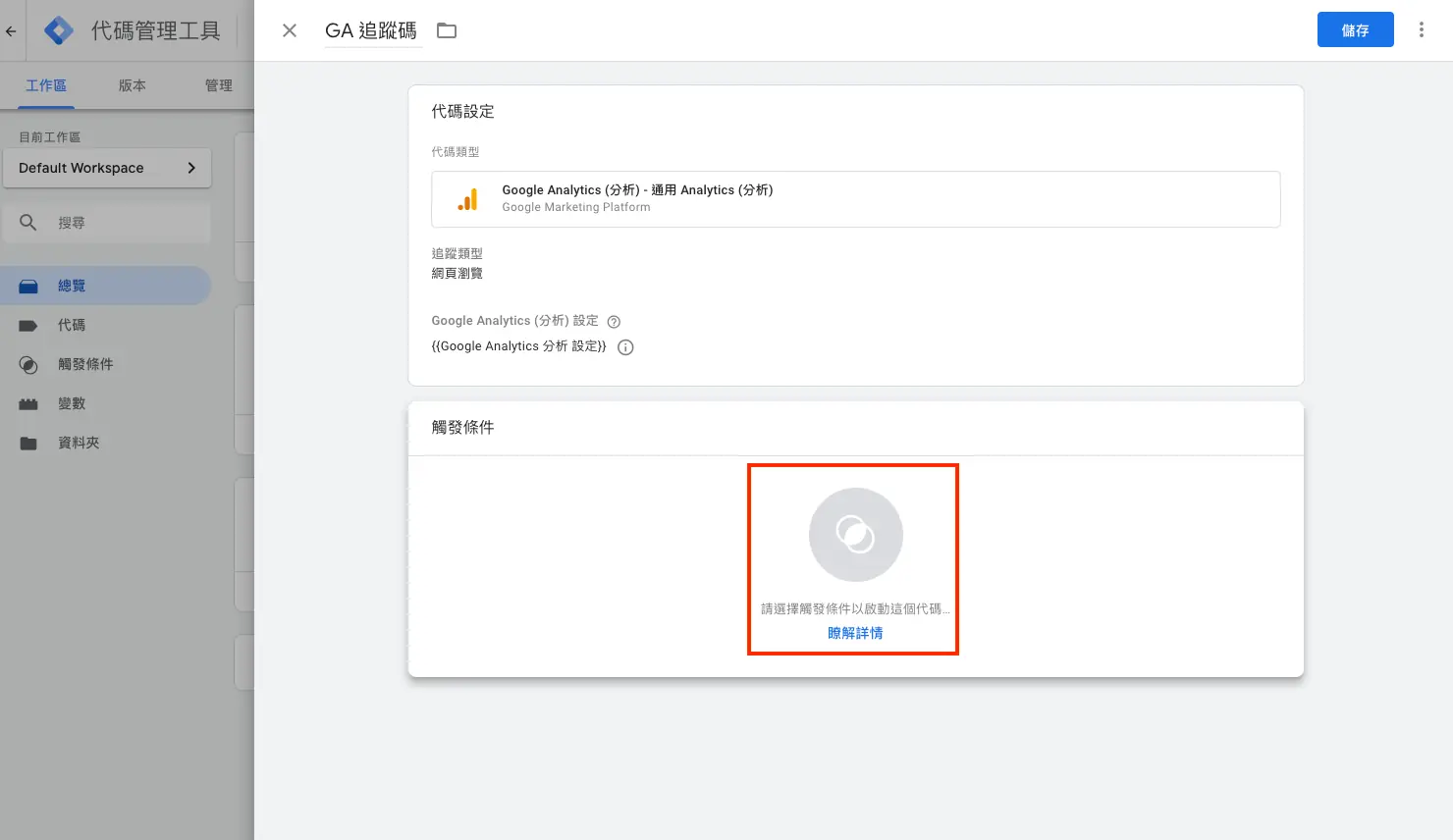The height and width of the screenshot is (840, 1453).
Task: Open 變數 in the sidebar
Action: [106, 403]
